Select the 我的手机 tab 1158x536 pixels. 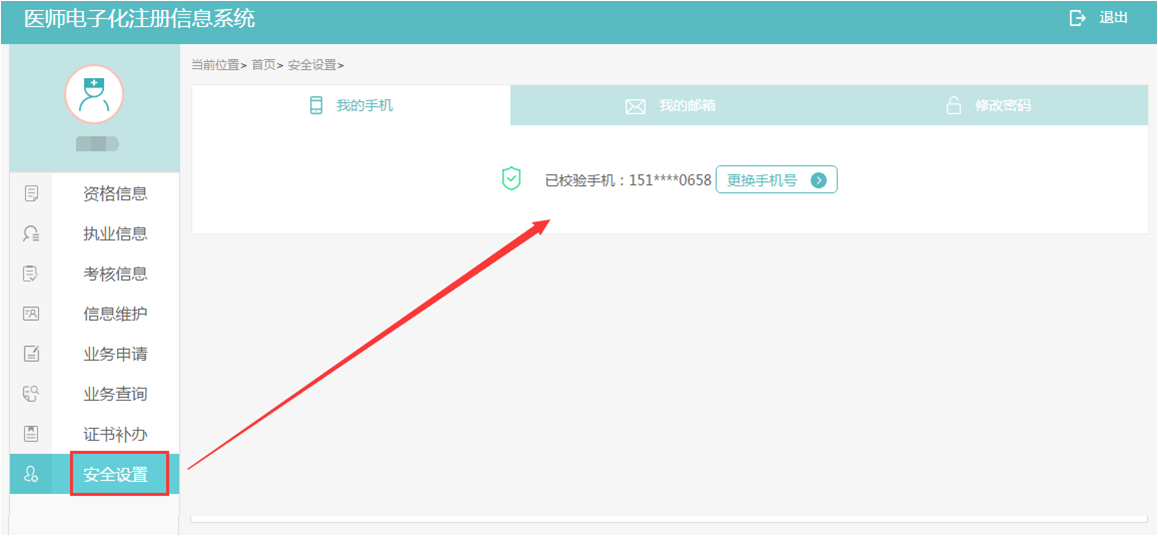(x=351, y=106)
